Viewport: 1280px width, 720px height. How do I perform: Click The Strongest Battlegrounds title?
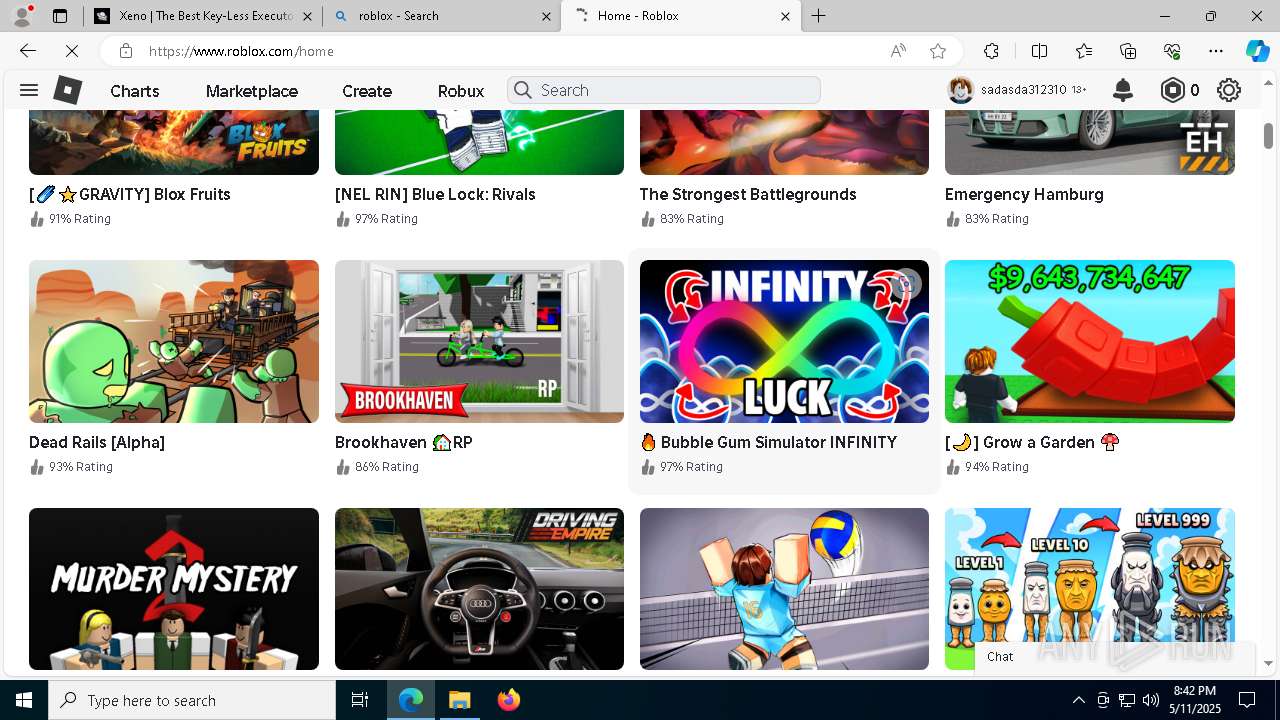(748, 194)
